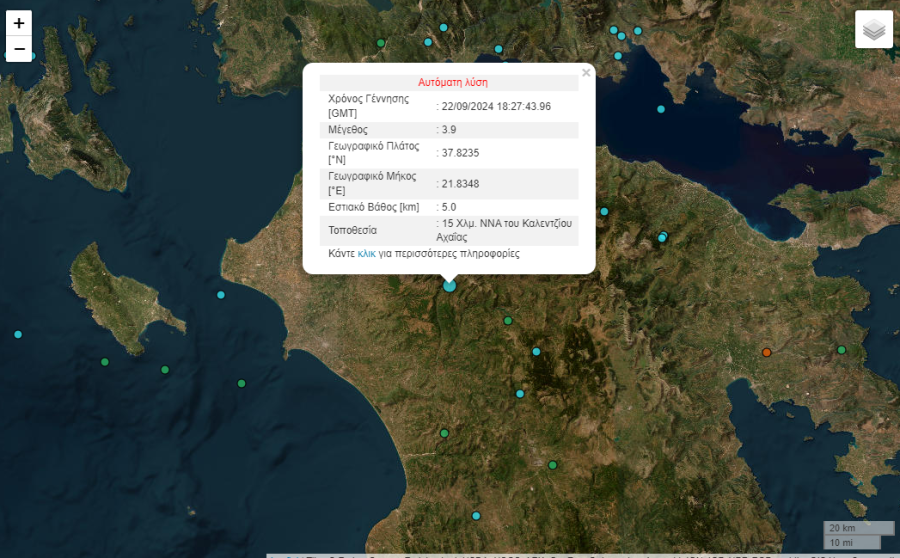900x558 pixels.
Task: Zoom out of the map
Action: tap(19, 49)
